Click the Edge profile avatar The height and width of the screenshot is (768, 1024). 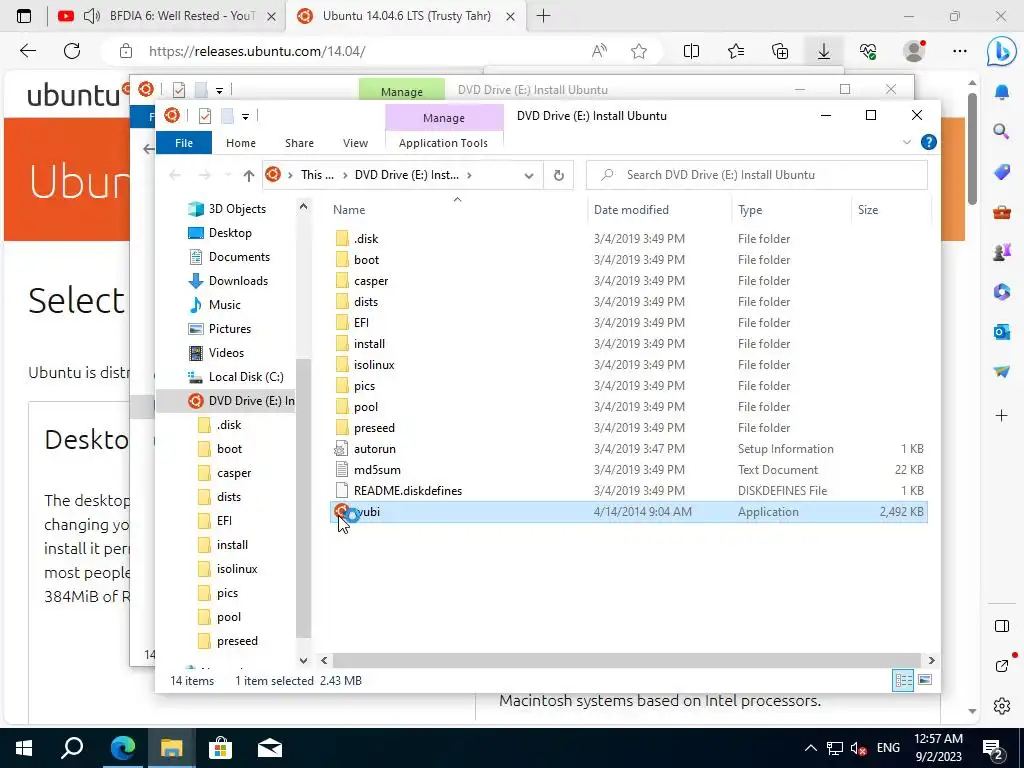pos(914,51)
